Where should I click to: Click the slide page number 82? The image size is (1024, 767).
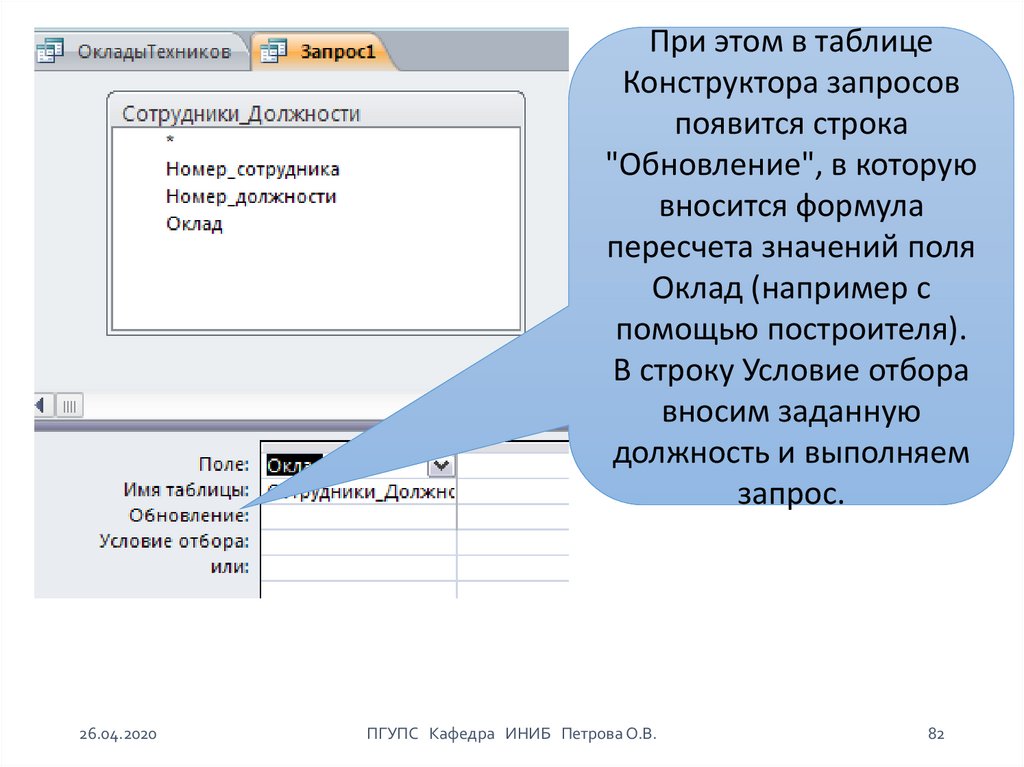tap(936, 734)
